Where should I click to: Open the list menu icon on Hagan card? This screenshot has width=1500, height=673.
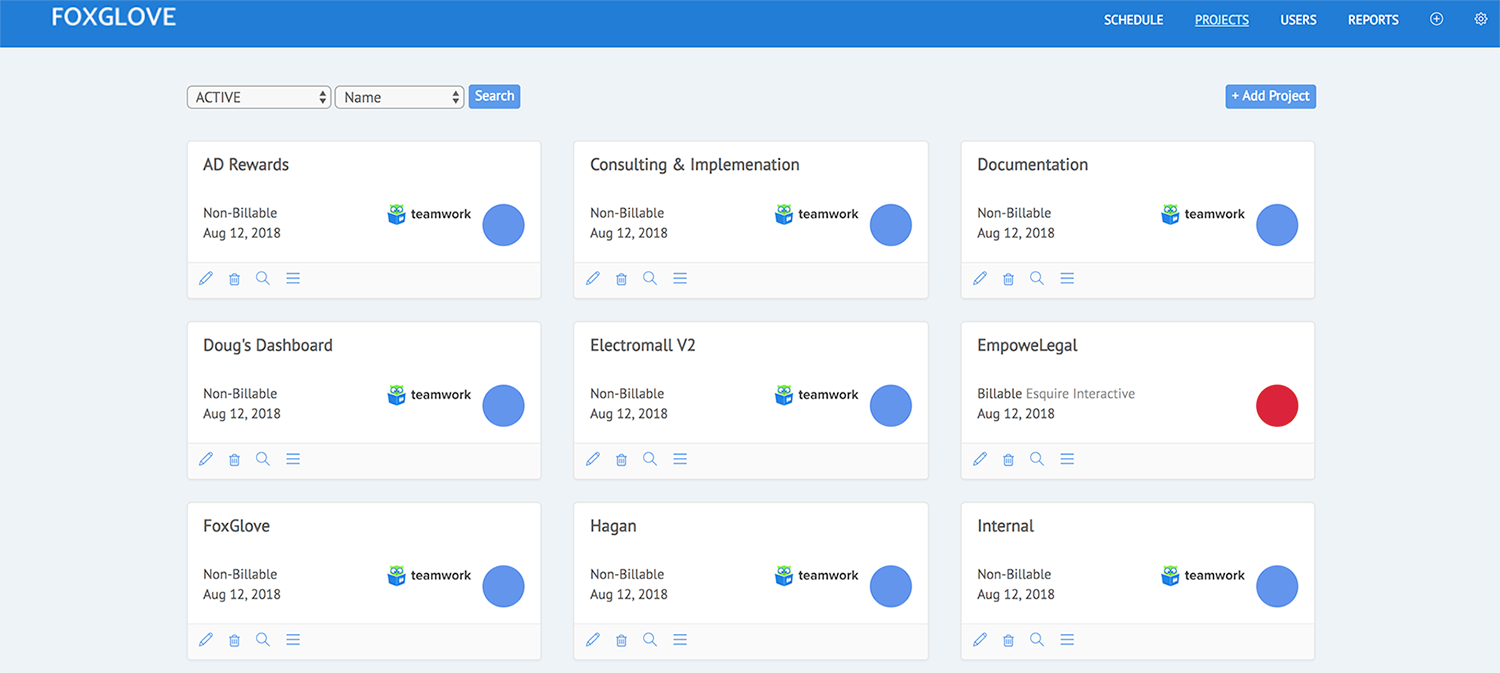click(680, 640)
